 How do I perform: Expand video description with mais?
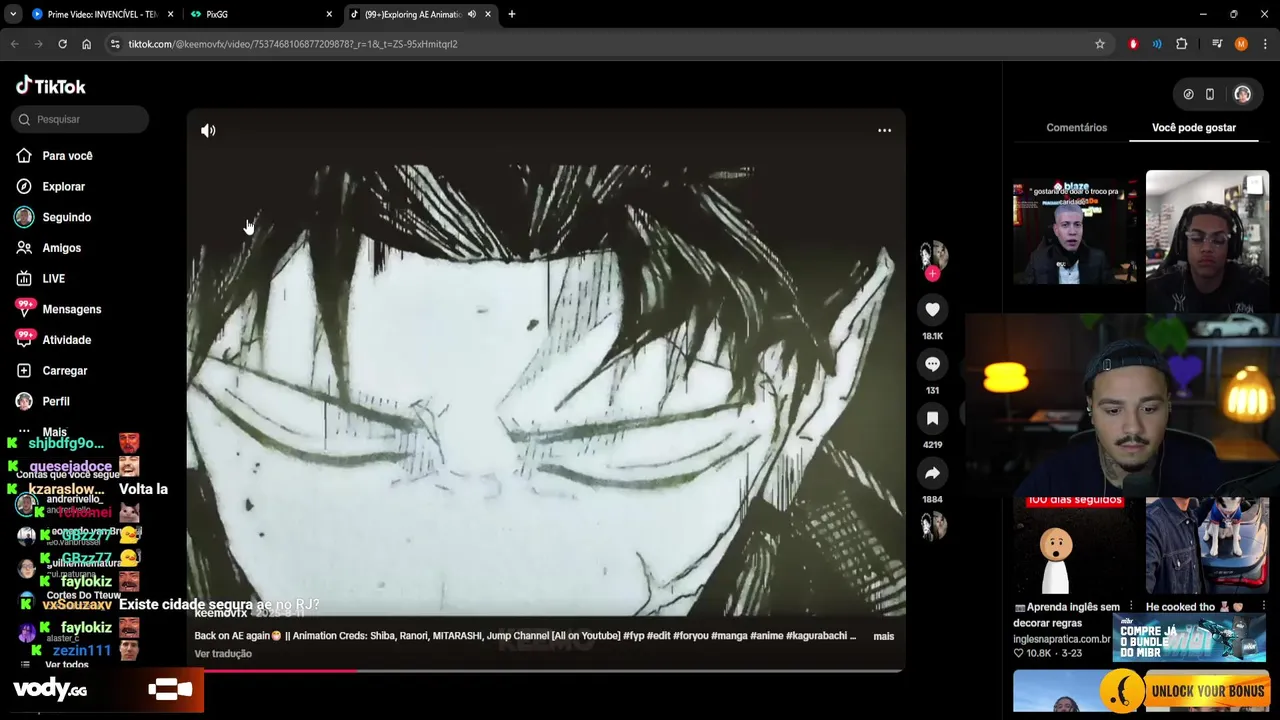[883, 636]
